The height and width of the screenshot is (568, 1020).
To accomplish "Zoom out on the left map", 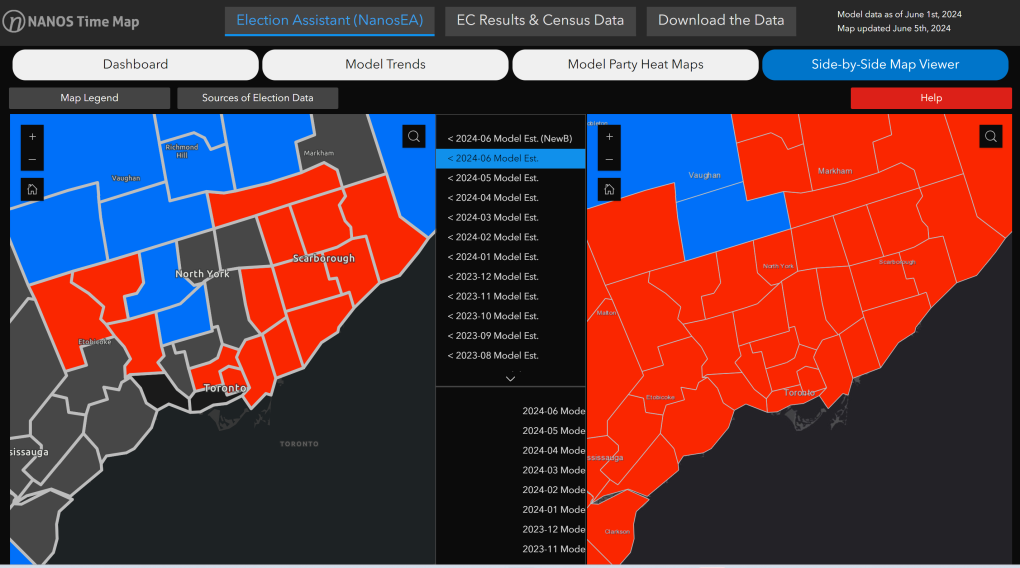I will [33, 160].
